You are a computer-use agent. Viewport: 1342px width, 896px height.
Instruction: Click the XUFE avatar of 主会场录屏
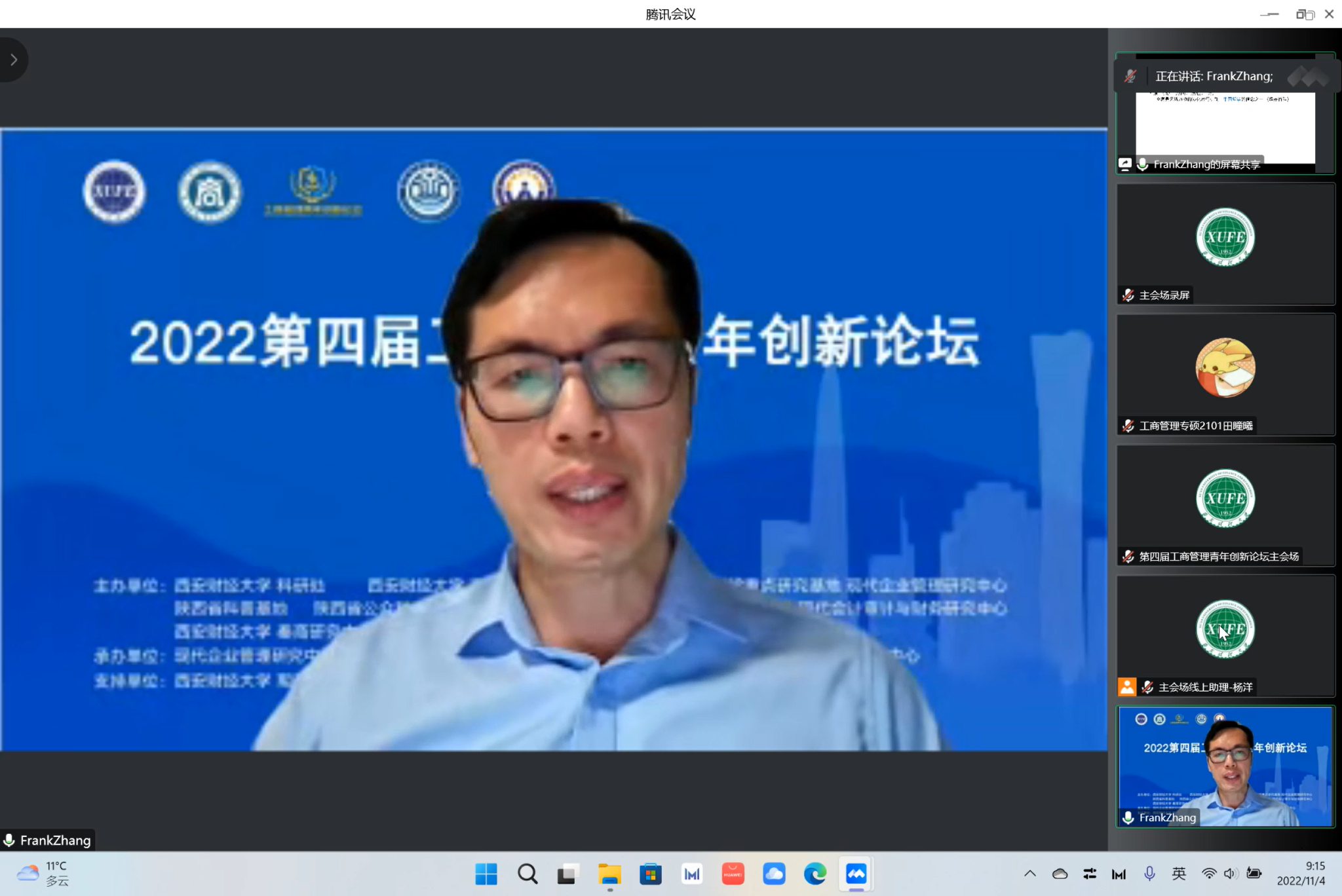[x=1225, y=237]
